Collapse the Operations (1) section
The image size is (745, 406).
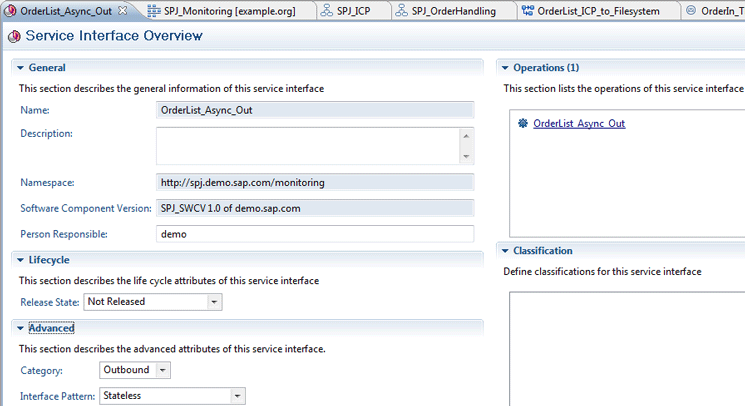click(504, 68)
